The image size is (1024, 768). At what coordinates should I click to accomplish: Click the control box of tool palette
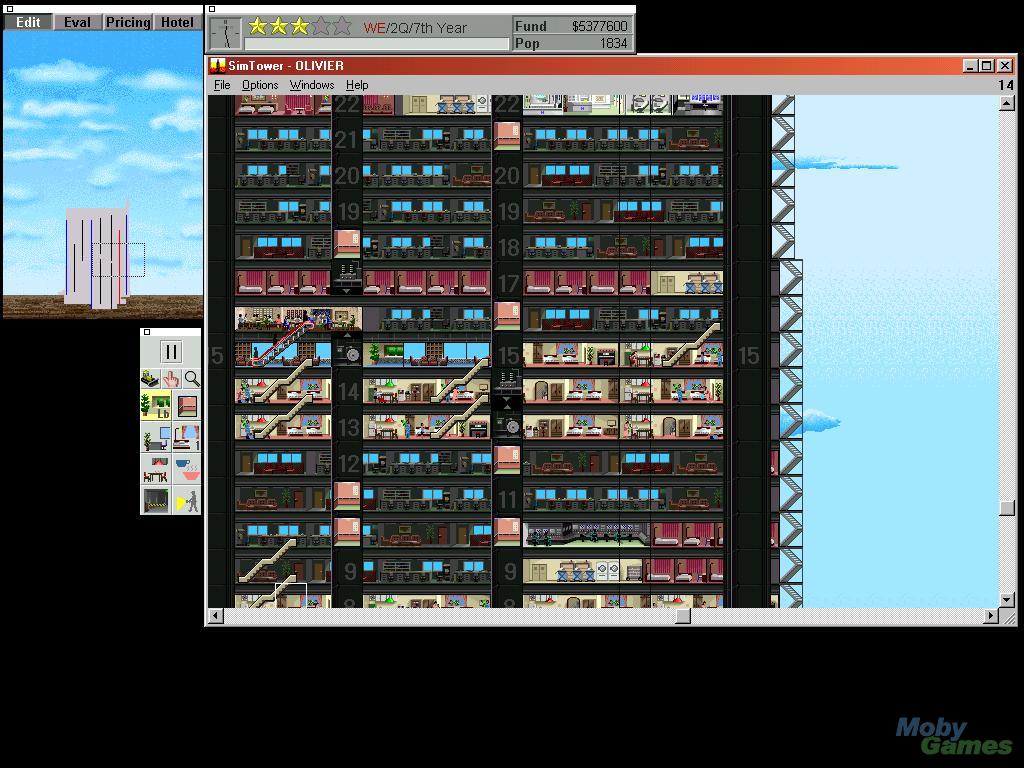[x=147, y=332]
